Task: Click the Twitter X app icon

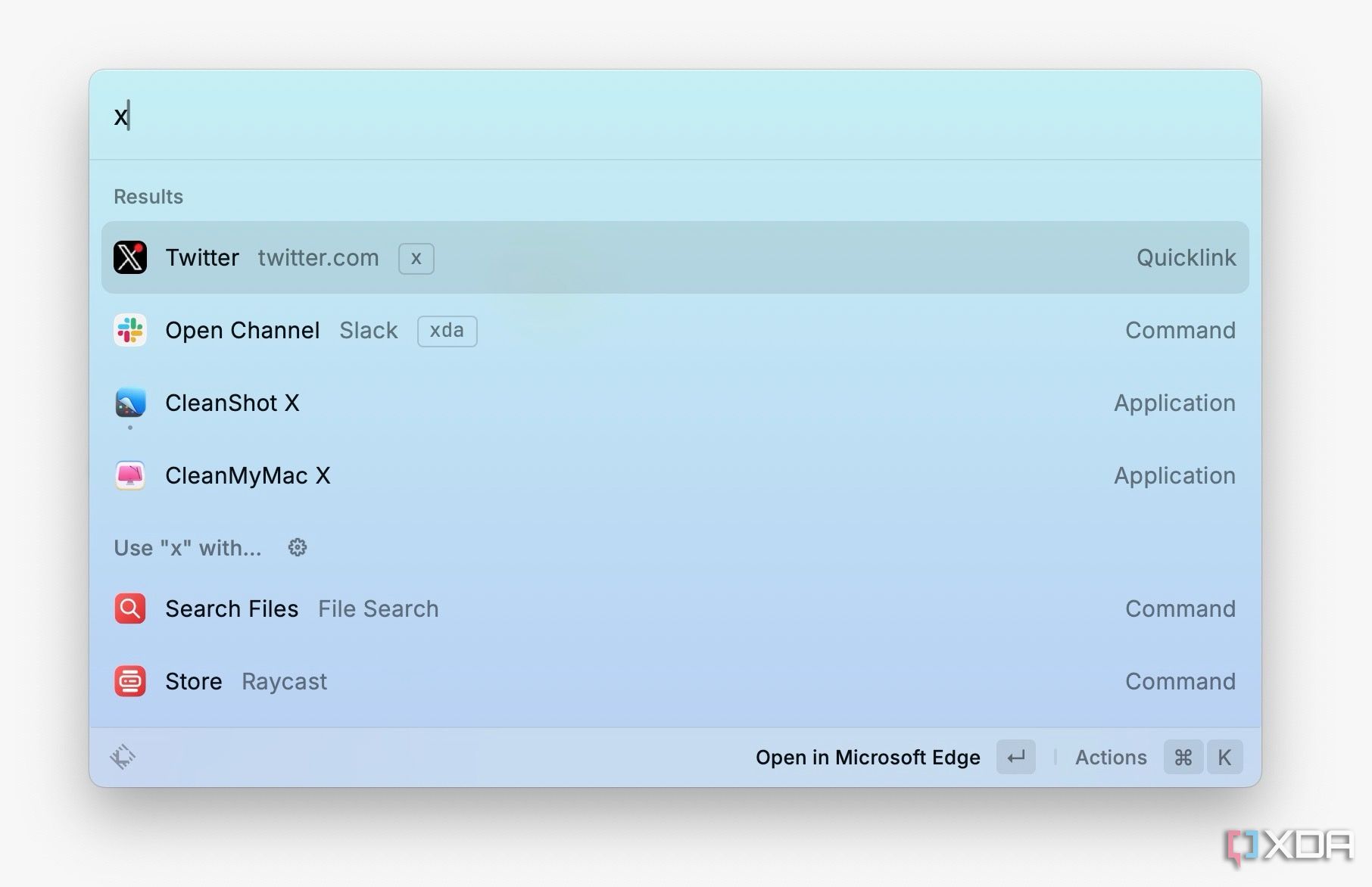Action: (x=130, y=257)
